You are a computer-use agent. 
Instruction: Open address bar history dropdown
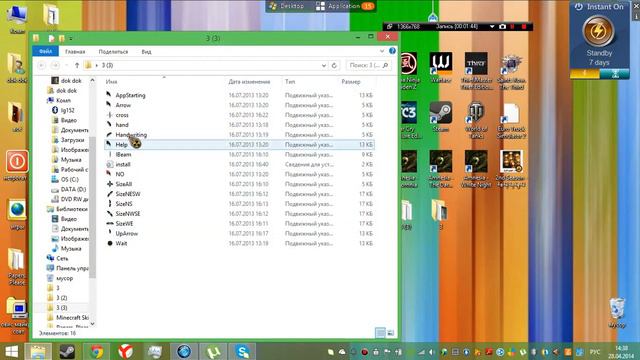[x=324, y=65]
